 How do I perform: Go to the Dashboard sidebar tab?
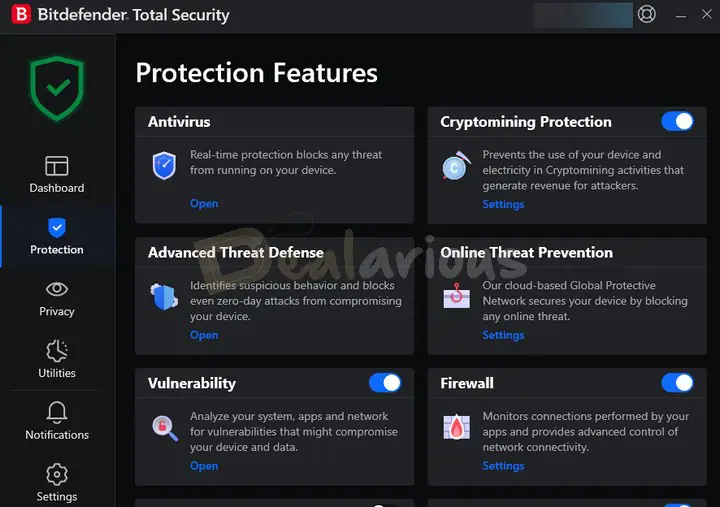coord(57,174)
